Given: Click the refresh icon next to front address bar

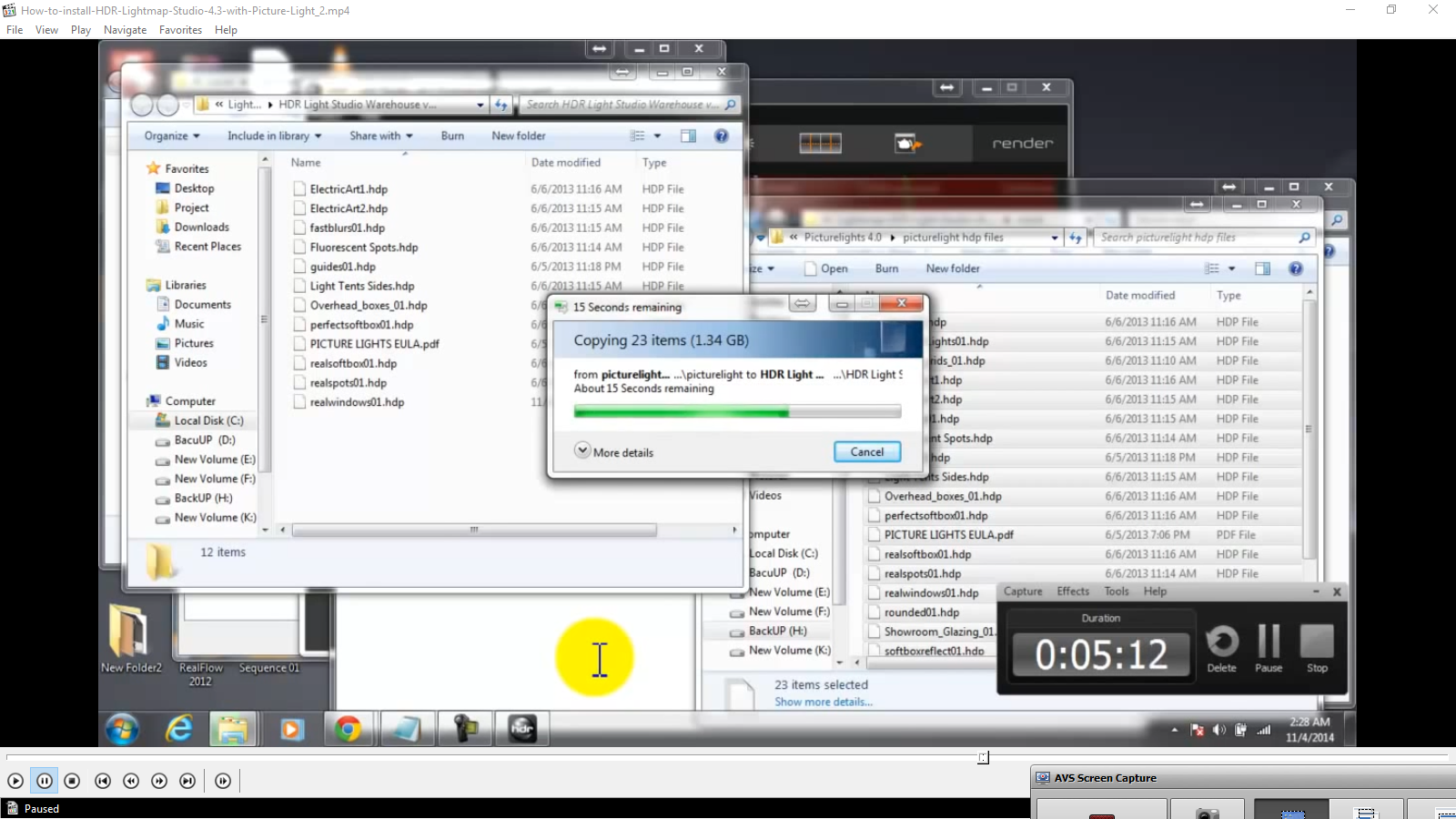Looking at the screenshot, I should click(501, 105).
